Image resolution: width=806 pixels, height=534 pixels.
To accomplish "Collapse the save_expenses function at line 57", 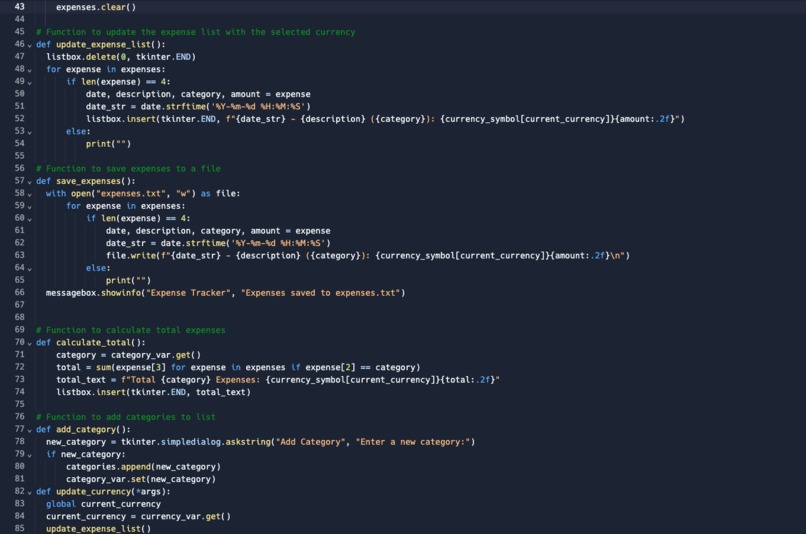I will tap(29, 182).
